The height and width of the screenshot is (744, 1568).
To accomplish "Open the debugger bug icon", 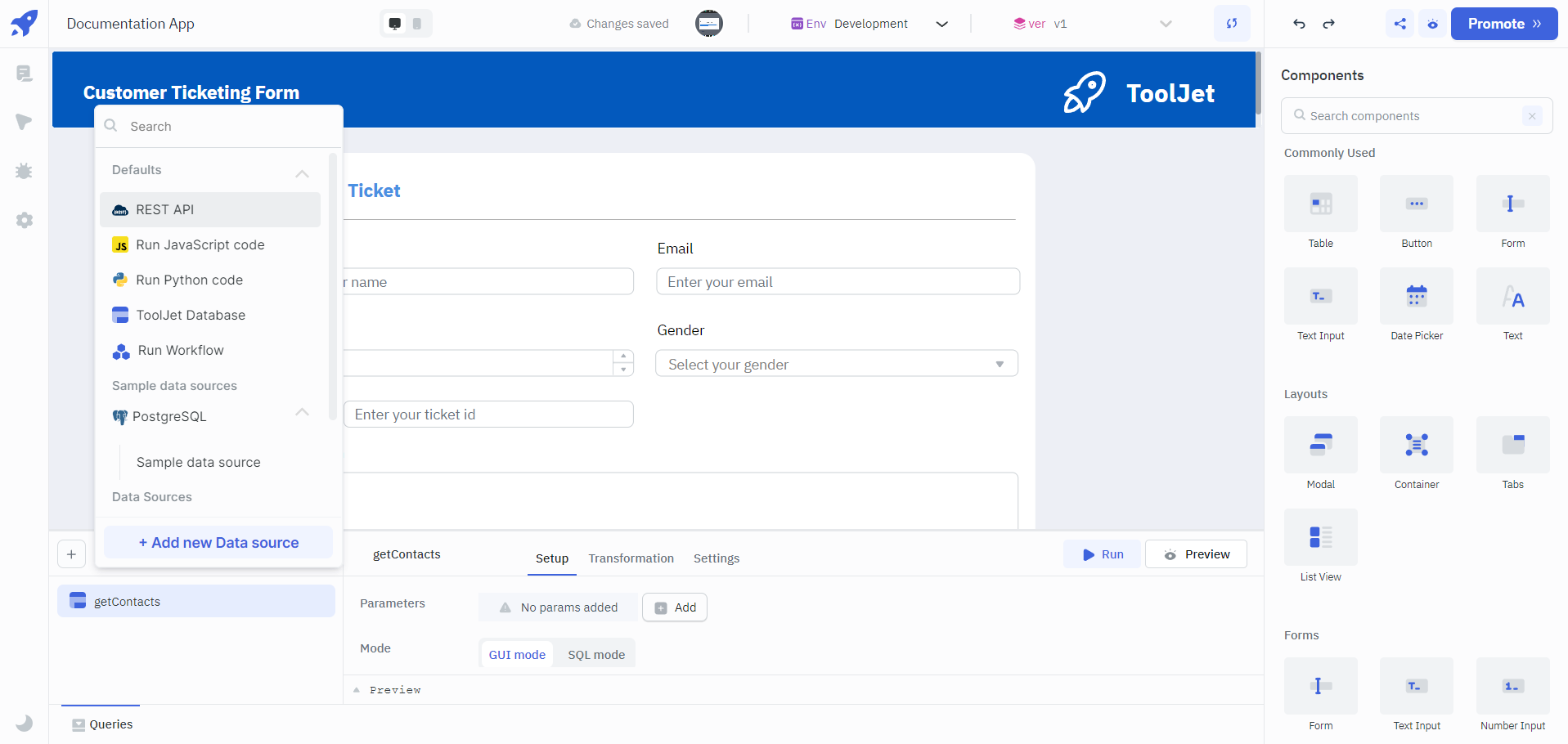I will (x=24, y=171).
